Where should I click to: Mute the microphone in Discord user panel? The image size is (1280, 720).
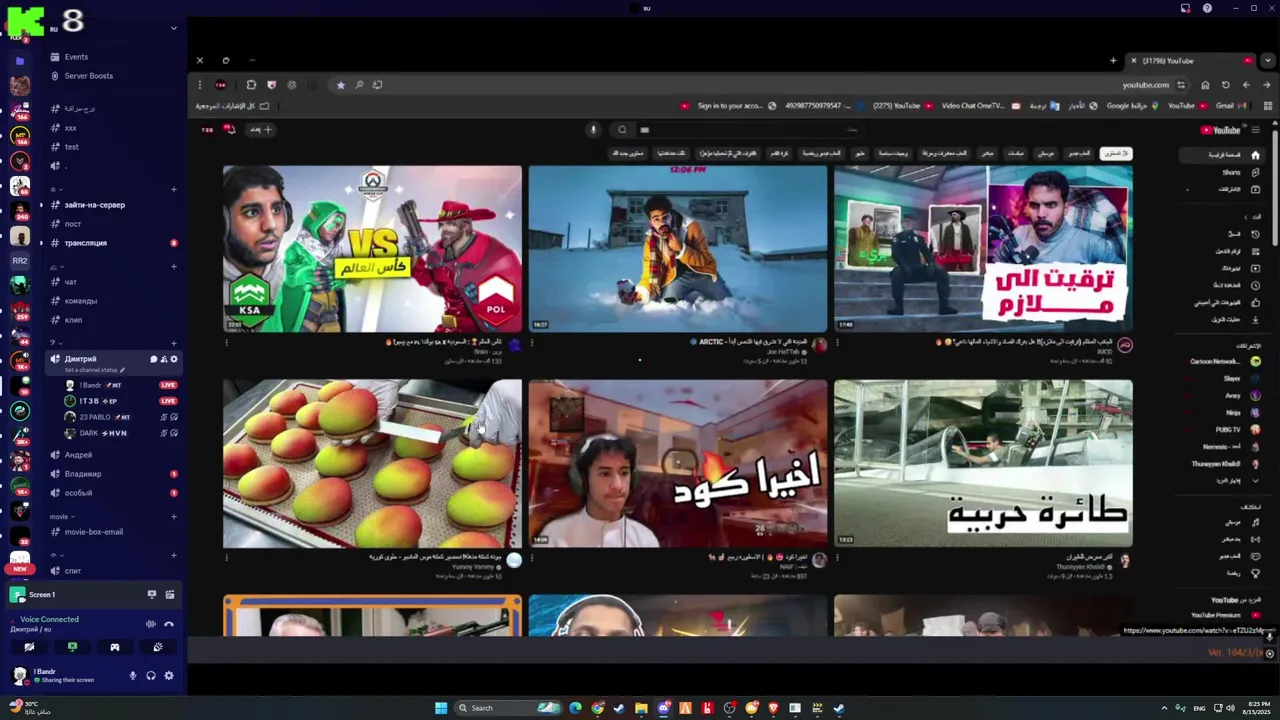[132, 676]
